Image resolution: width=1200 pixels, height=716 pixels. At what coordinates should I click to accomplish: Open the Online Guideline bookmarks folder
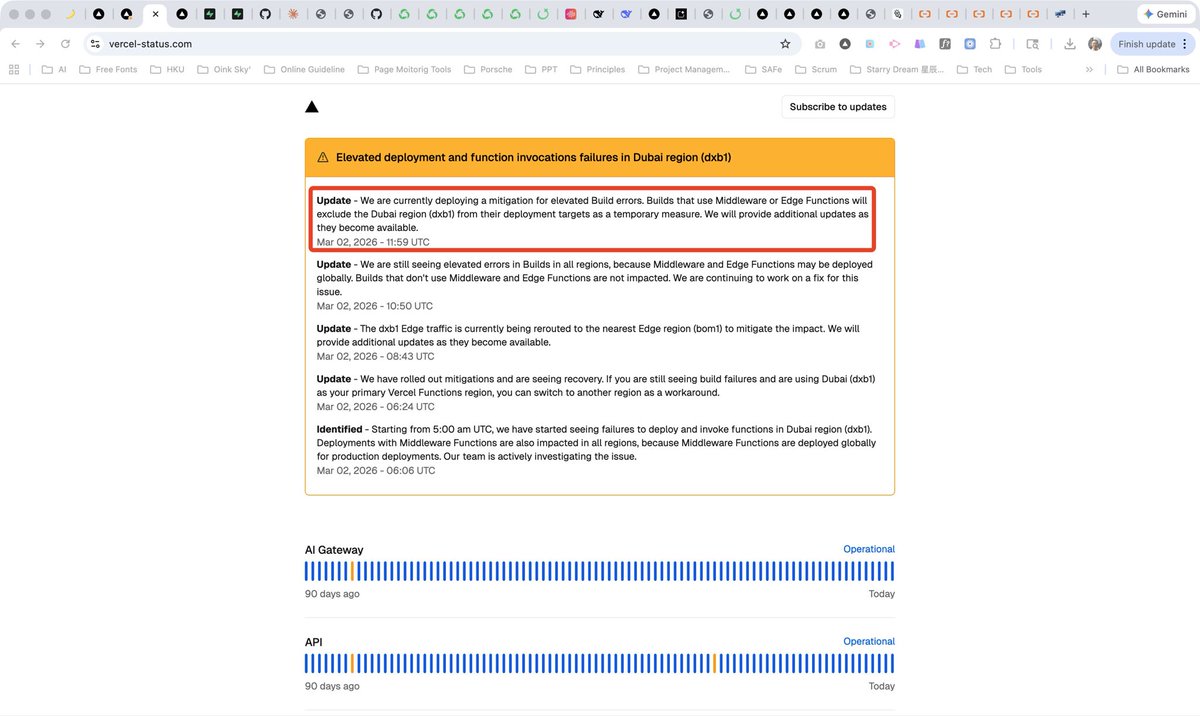coord(304,69)
